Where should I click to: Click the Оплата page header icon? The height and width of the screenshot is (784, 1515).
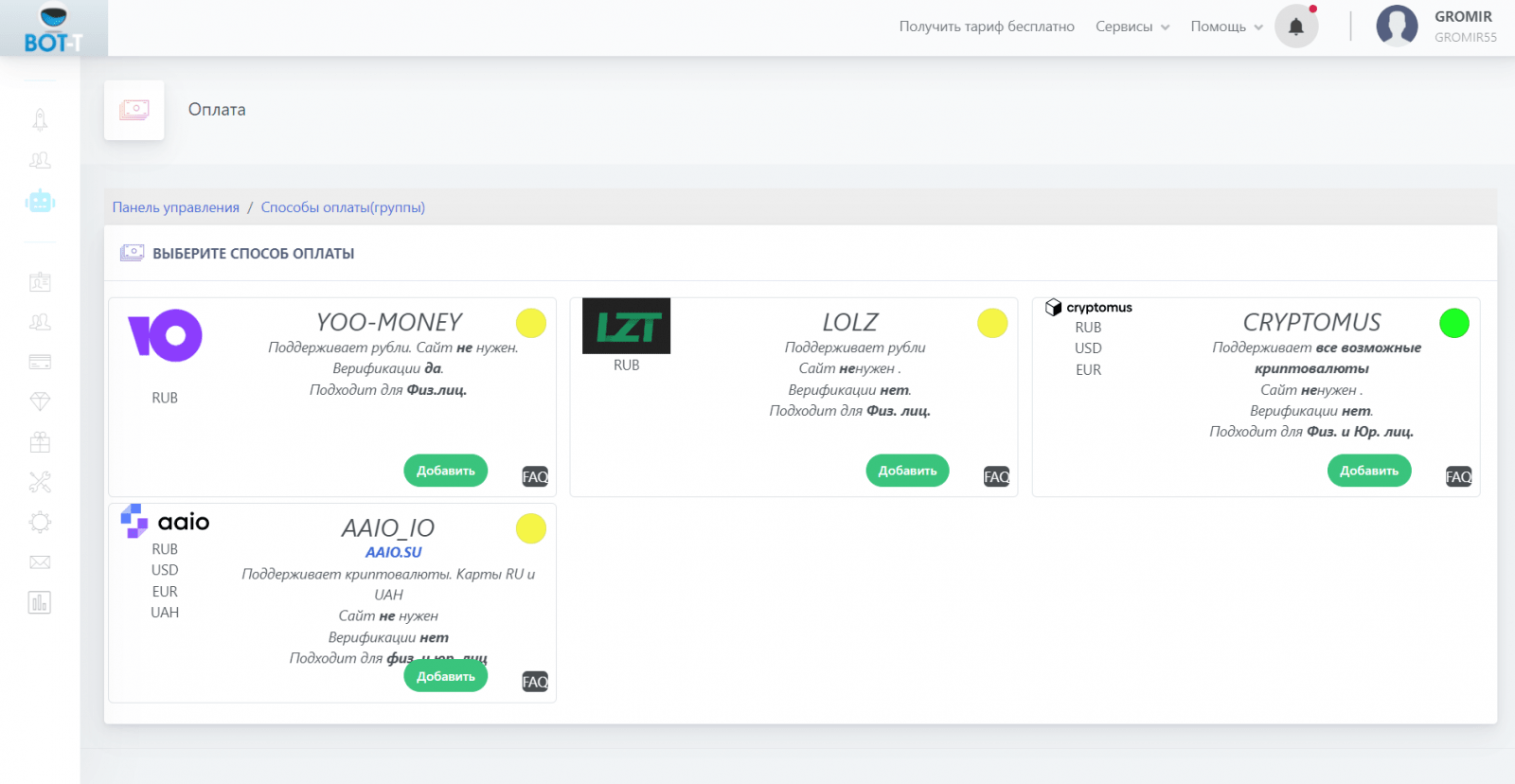134,110
